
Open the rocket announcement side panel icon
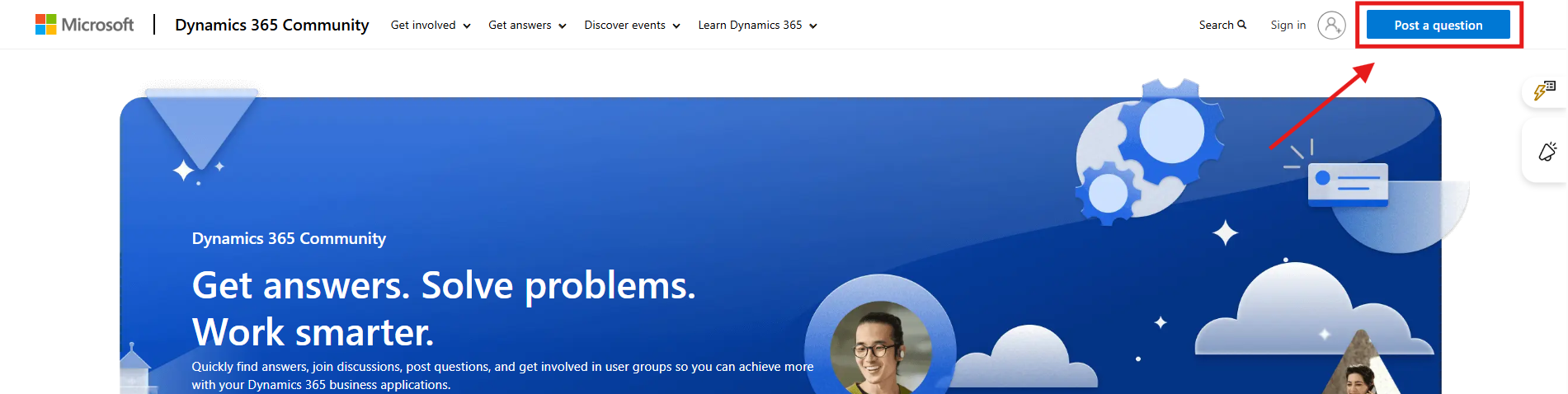(1547, 152)
